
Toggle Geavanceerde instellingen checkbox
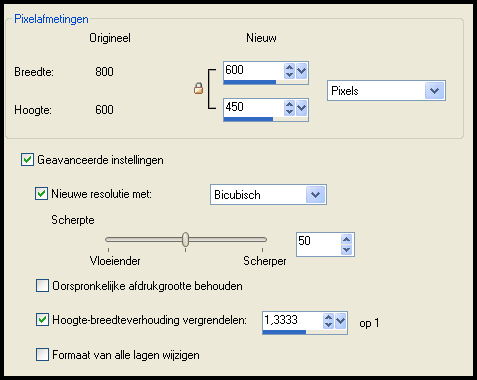(27, 160)
